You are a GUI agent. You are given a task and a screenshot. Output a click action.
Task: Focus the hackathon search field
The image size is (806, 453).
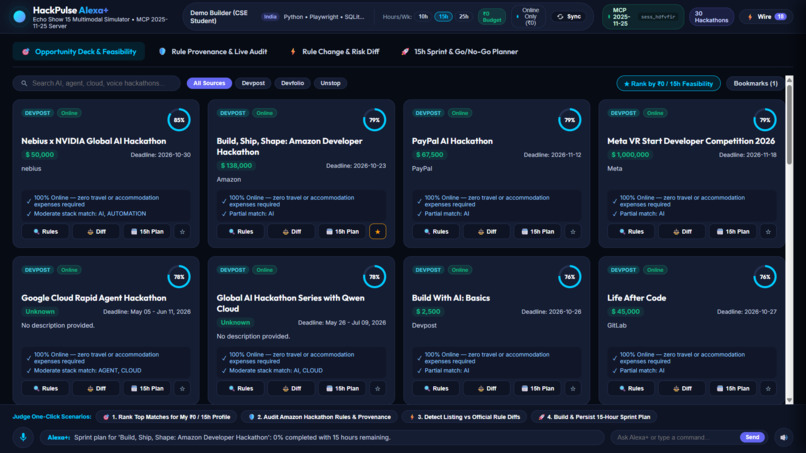[x=97, y=83]
